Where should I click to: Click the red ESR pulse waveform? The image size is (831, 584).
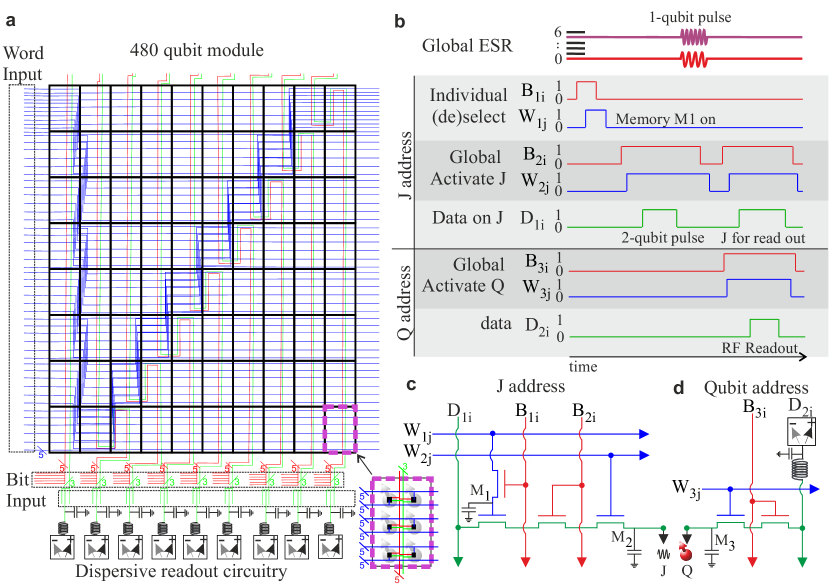[x=694, y=59]
